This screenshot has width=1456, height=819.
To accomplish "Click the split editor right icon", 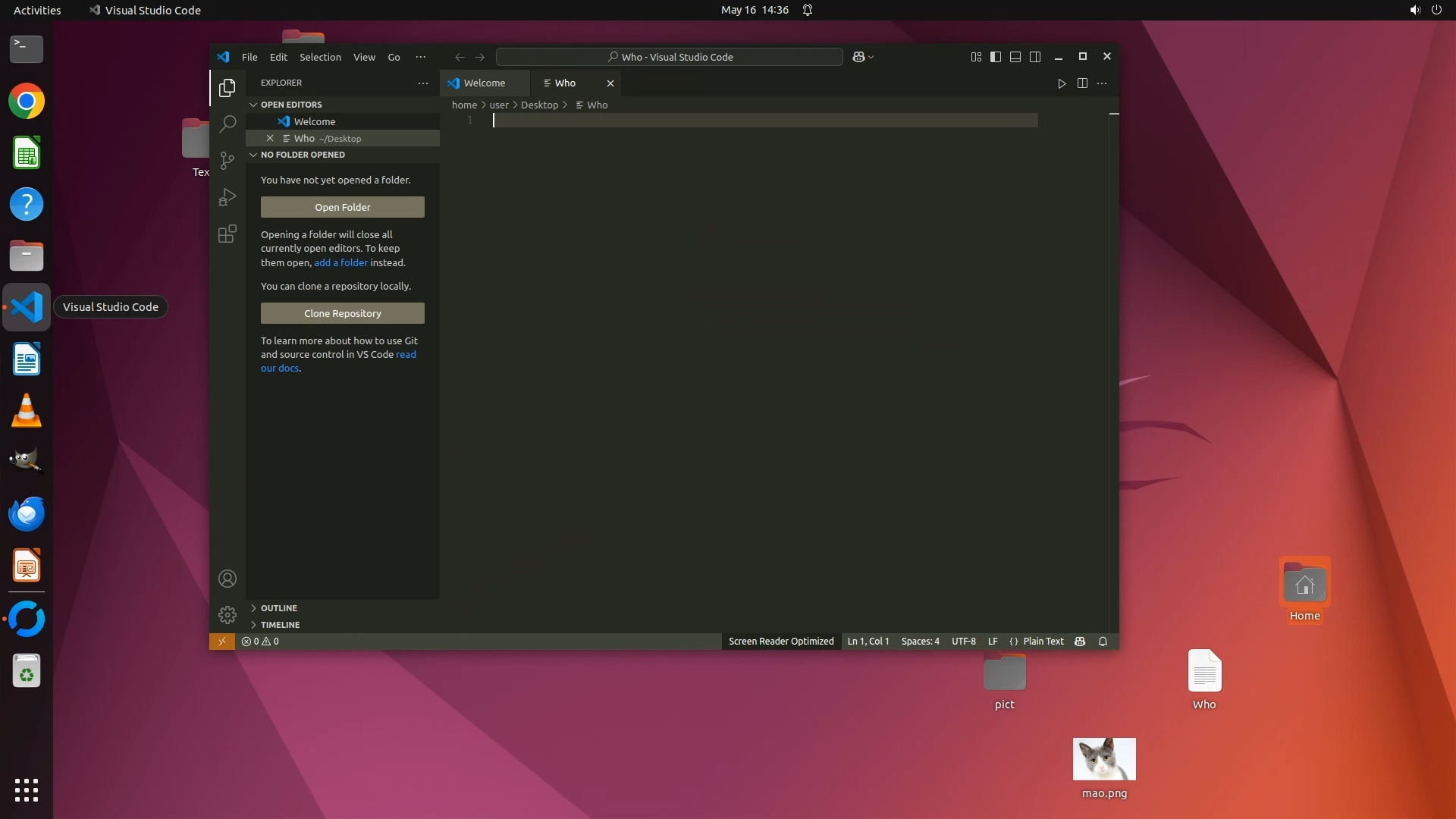I will pyautogui.click(x=1082, y=83).
